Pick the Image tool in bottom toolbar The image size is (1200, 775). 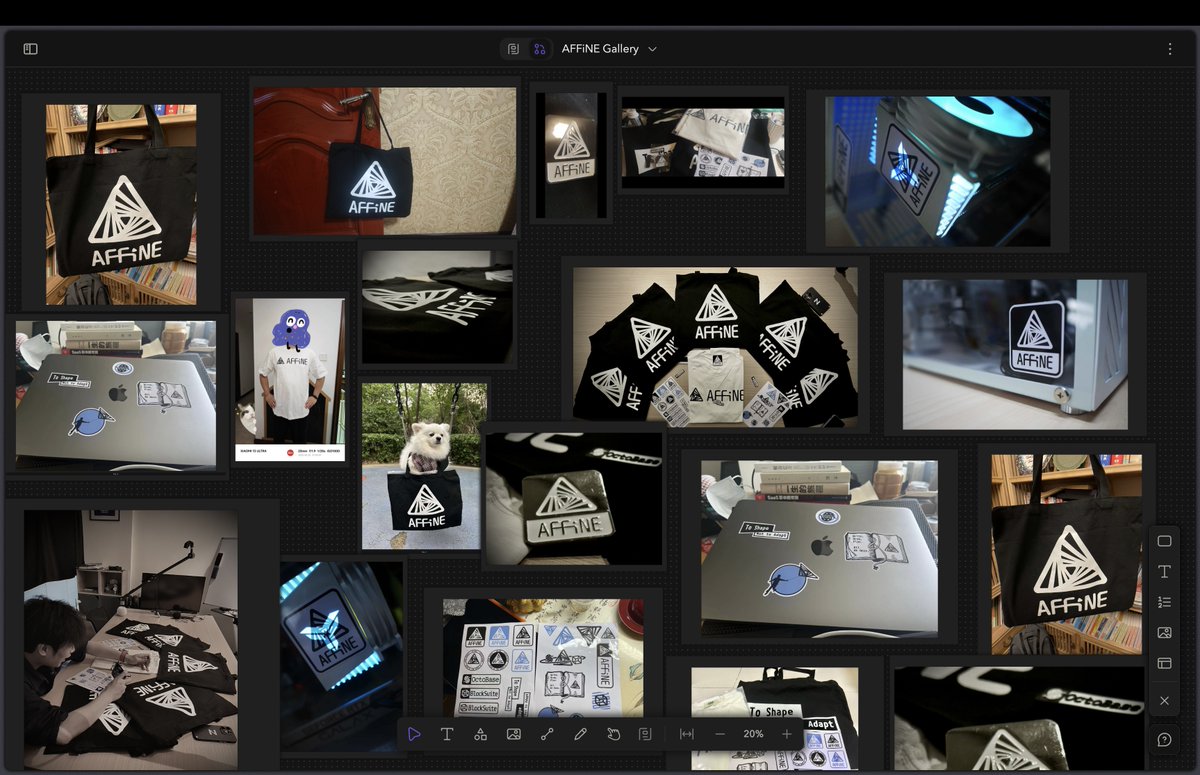[513, 734]
